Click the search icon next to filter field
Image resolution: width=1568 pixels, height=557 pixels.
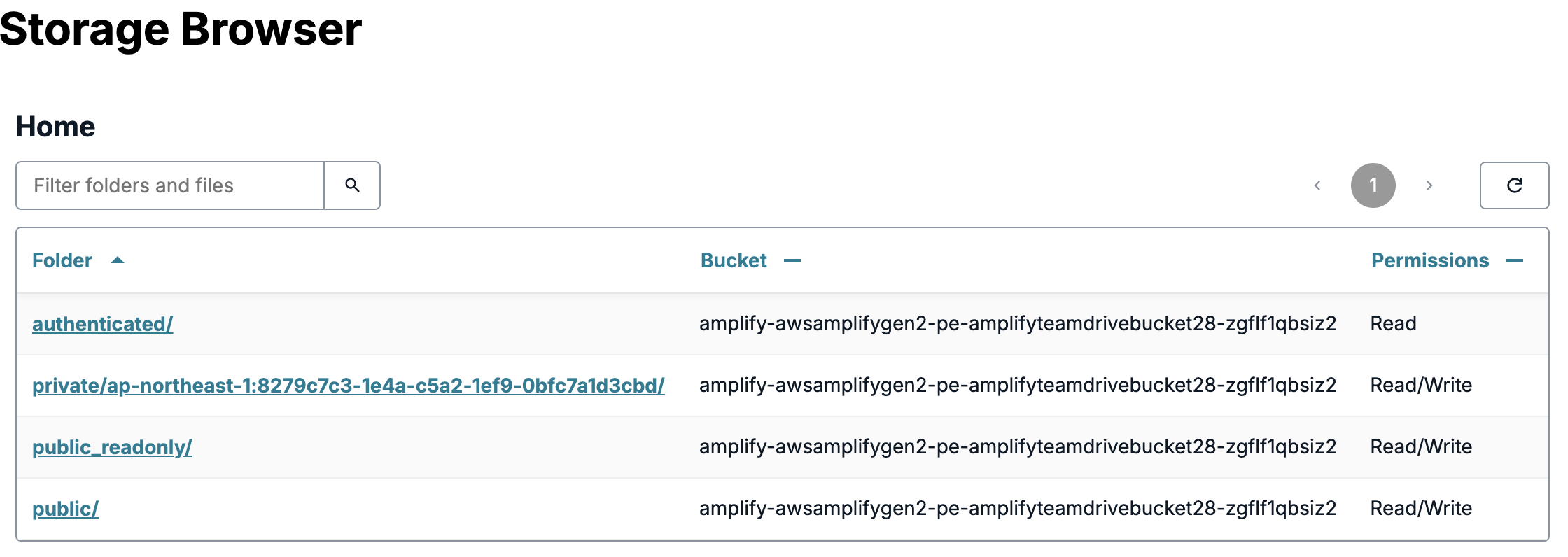click(x=352, y=185)
